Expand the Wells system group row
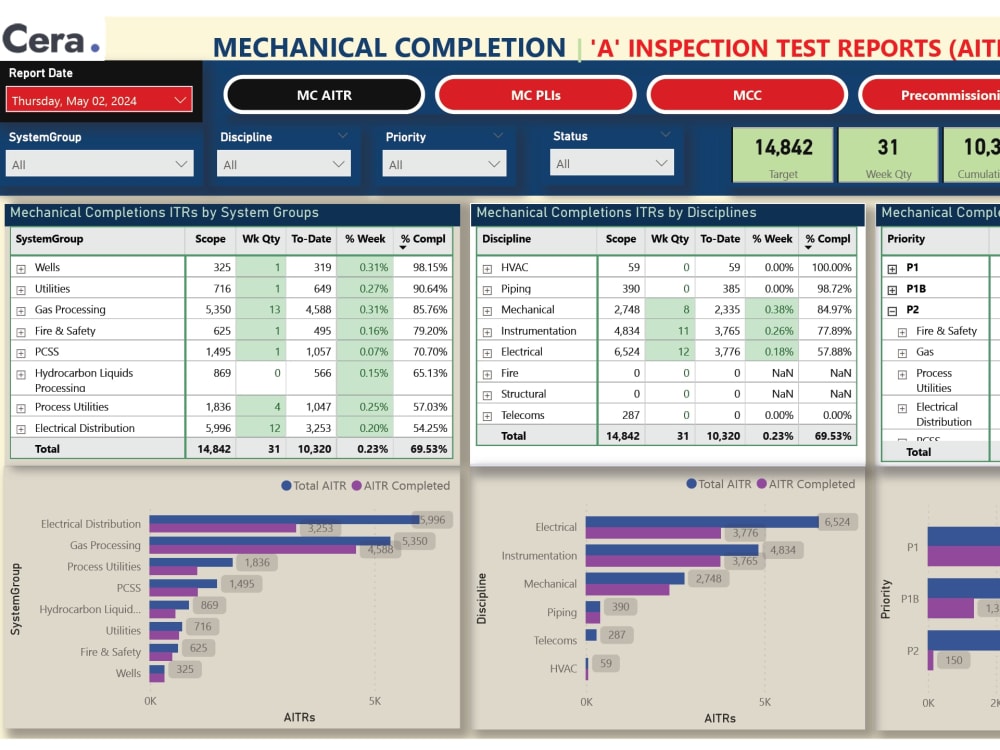Viewport: 1000px width, 750px height. coord(21,269)
